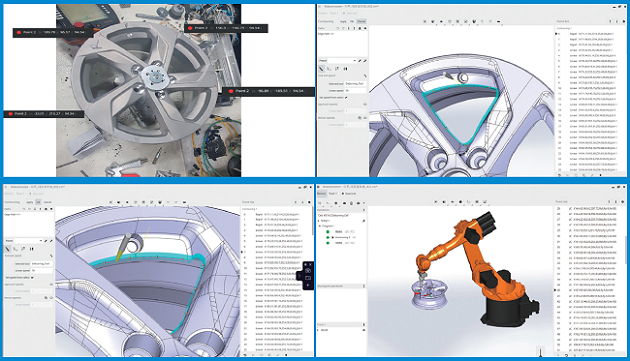Expand the Program tree node in robot window
Screen dimensions: 630x361
pos(320,226)
